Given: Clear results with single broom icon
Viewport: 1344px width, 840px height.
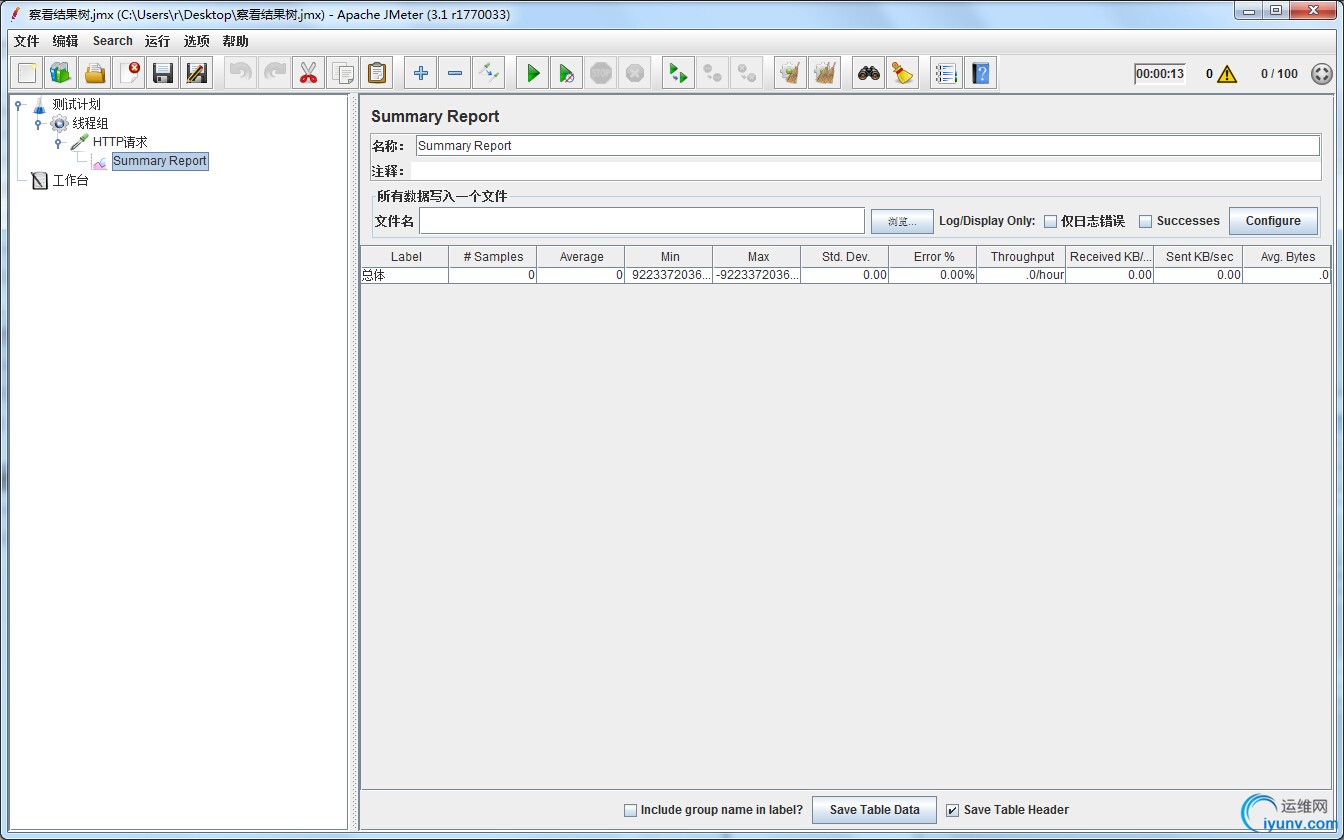Looking at the screenshot, I should (x=791, y=73).
